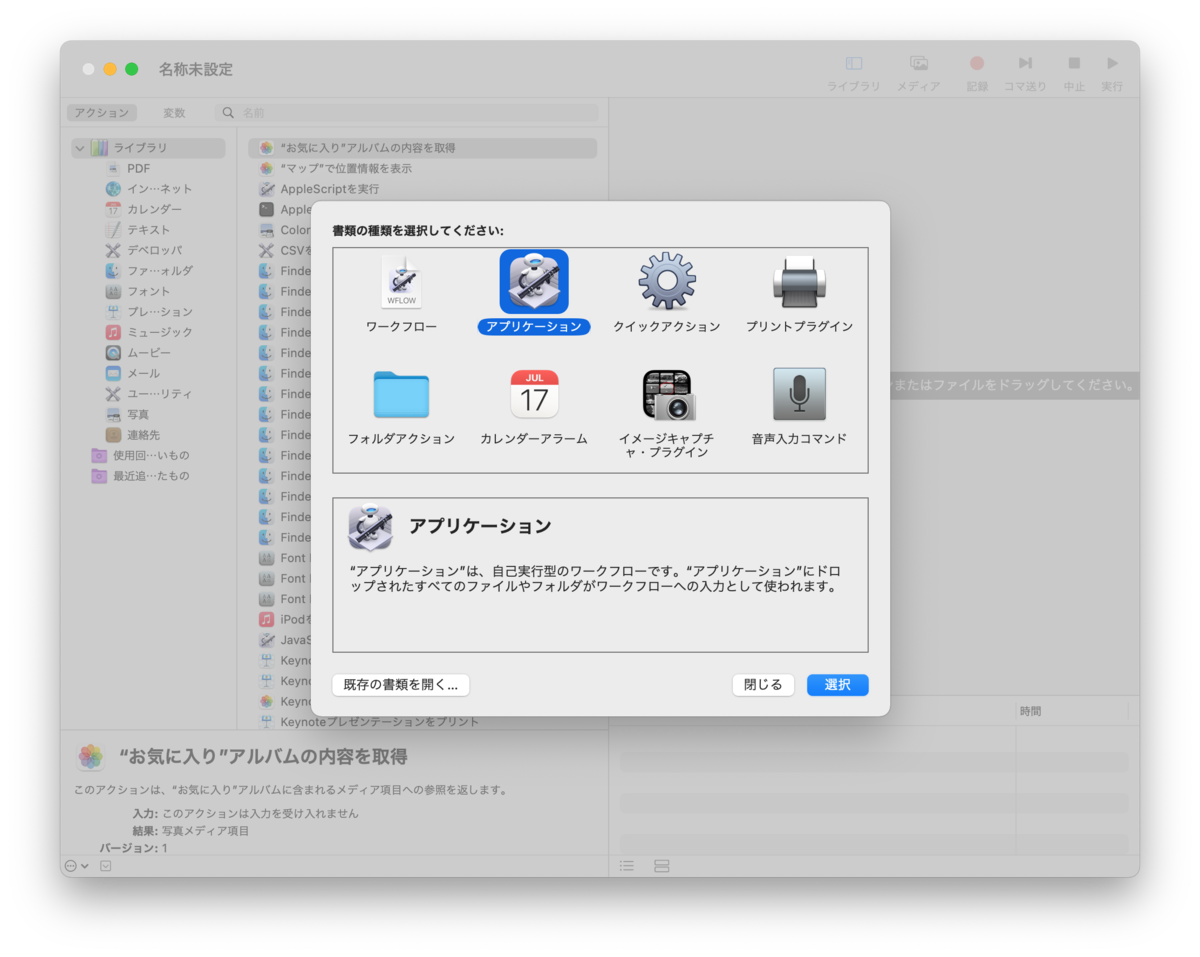Viewport: 1200px width, 957px height.
Task: Select the 音声入力コマンド microphone icon
Action: pyautogui.click(x=799, y=394)
